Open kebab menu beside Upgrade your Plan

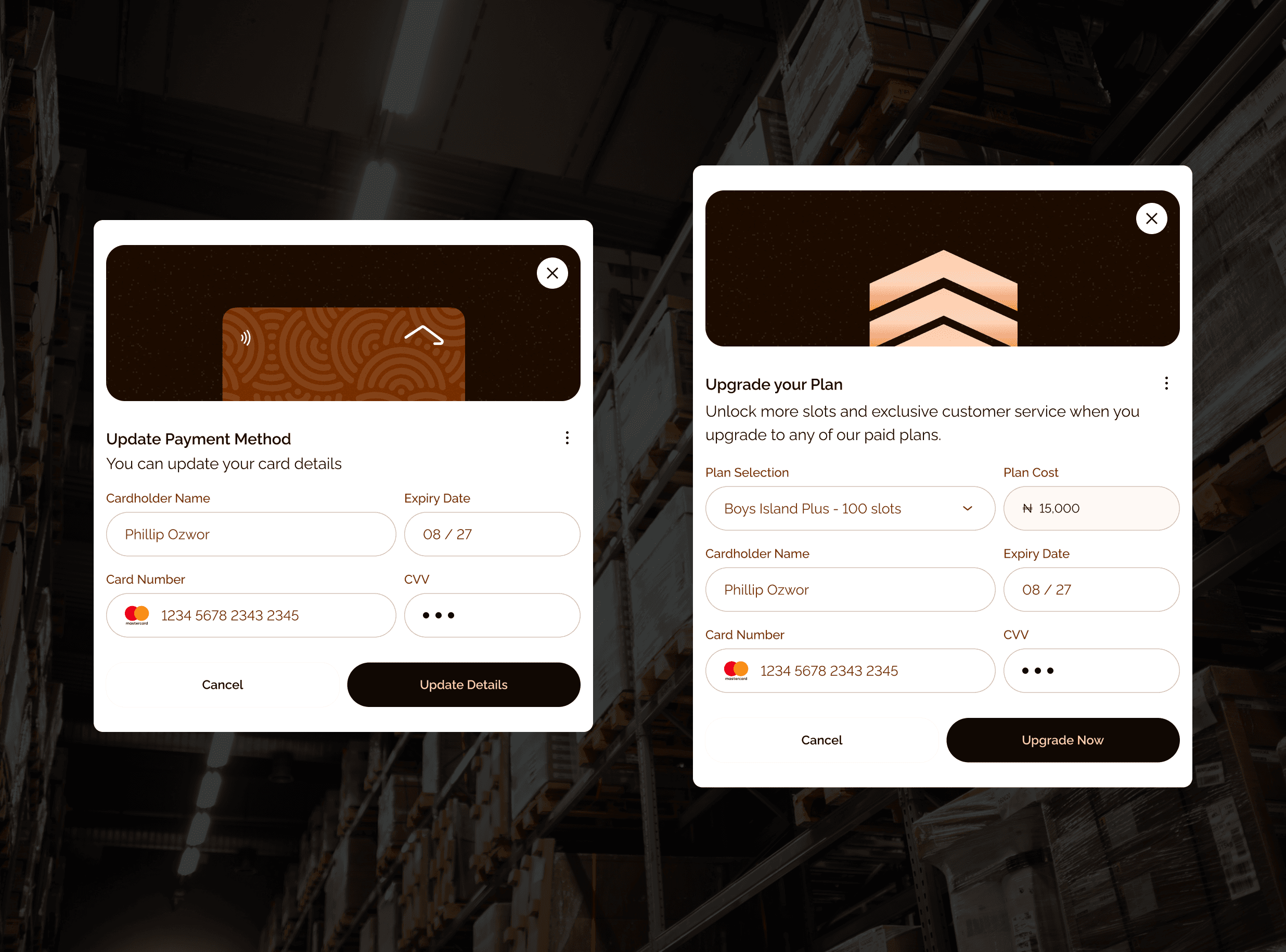1166,383
